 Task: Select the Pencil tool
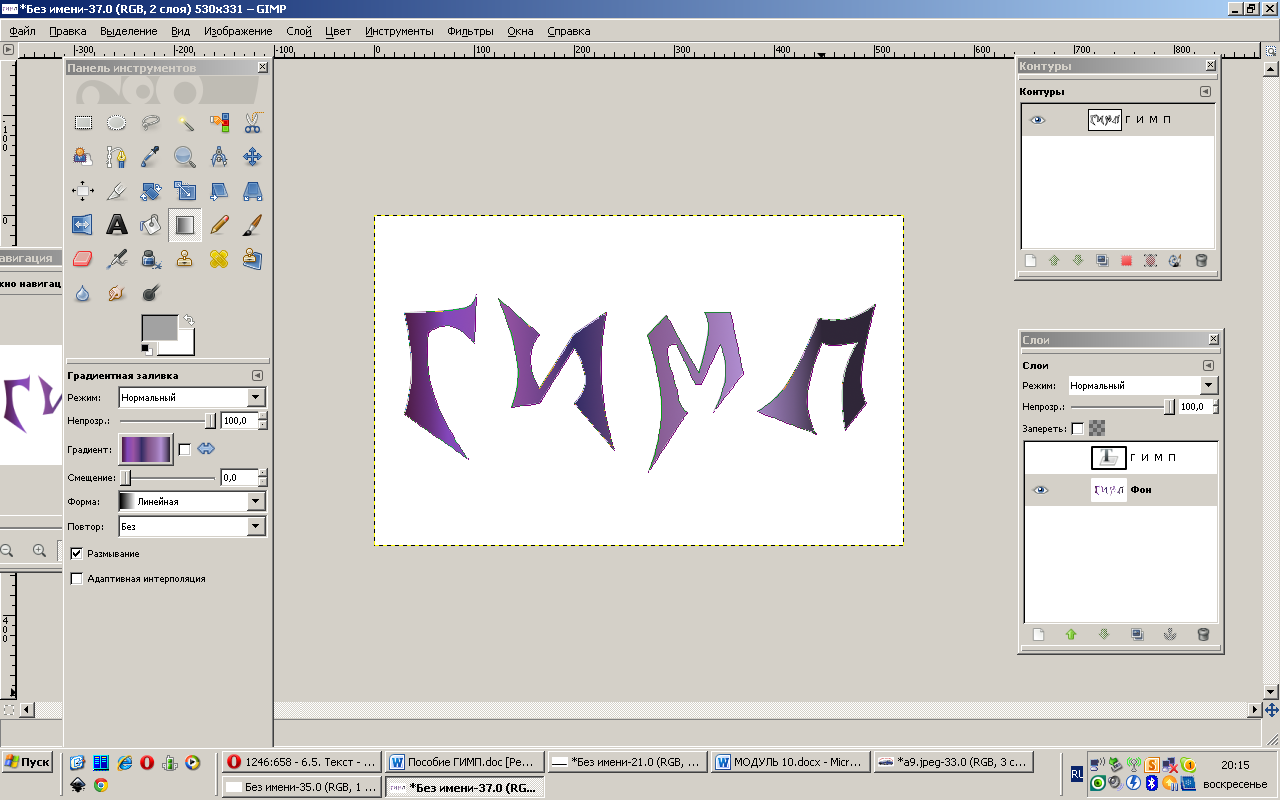tap(219, 225)
